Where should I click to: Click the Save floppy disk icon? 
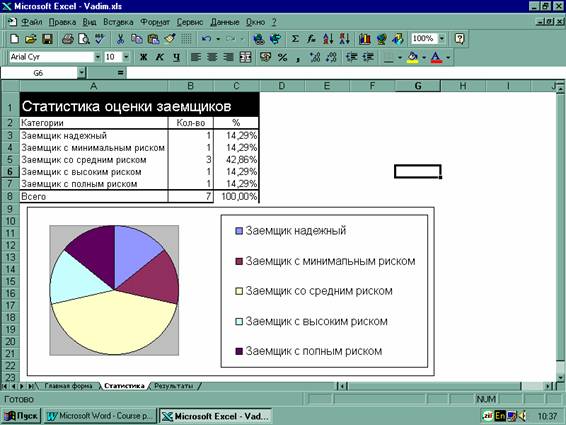(x=47, y=39)
